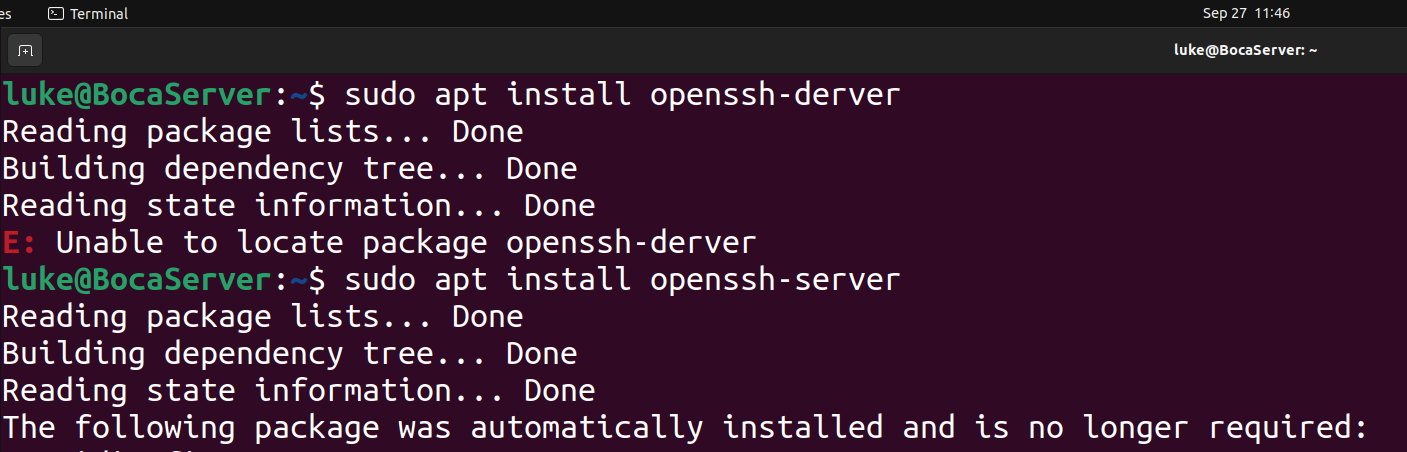Click the mistyped openssh-derver install command
This screenshot has width=1407, height=452.
(622, 96)
